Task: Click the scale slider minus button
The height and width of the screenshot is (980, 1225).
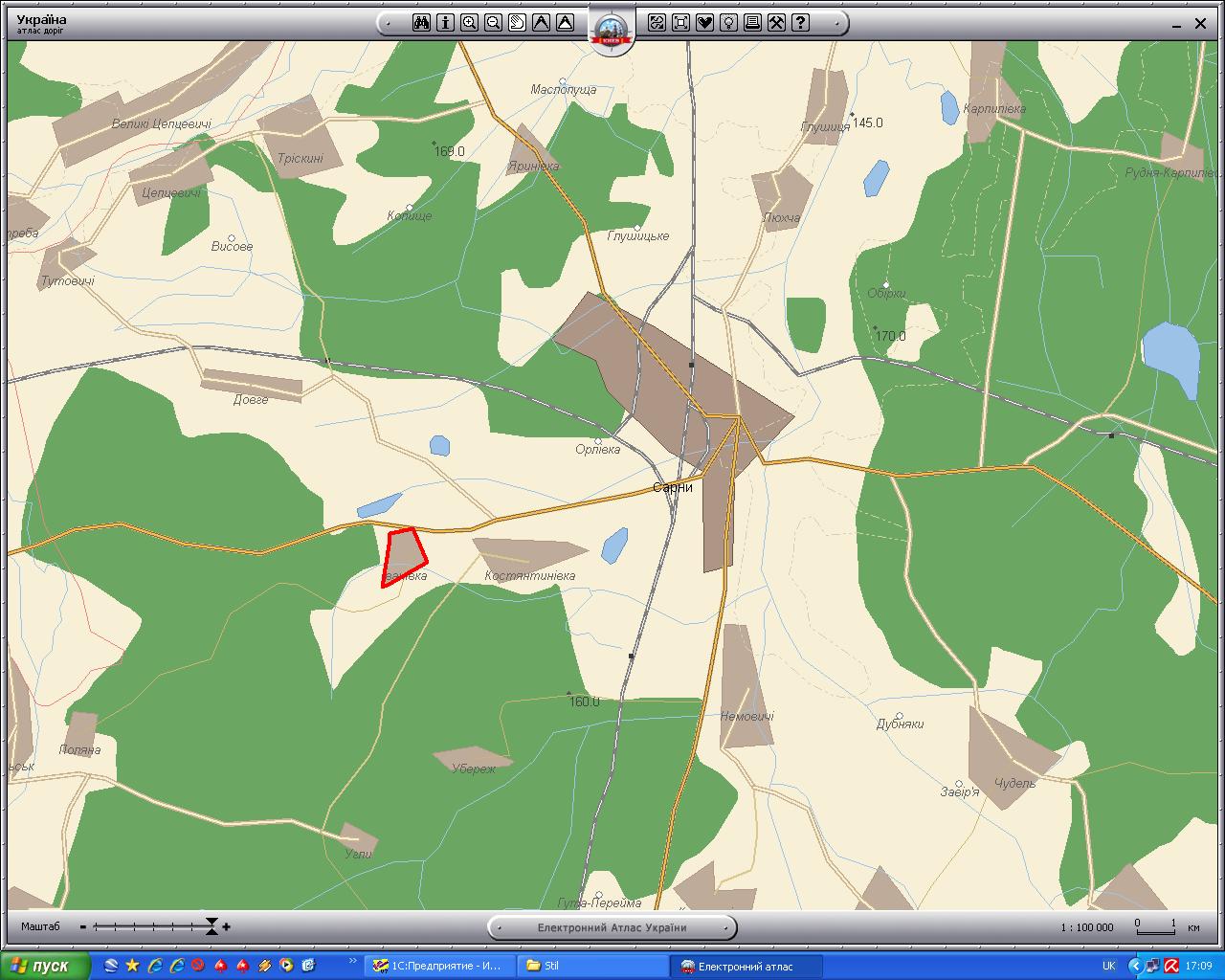Action: coord(83,926)
